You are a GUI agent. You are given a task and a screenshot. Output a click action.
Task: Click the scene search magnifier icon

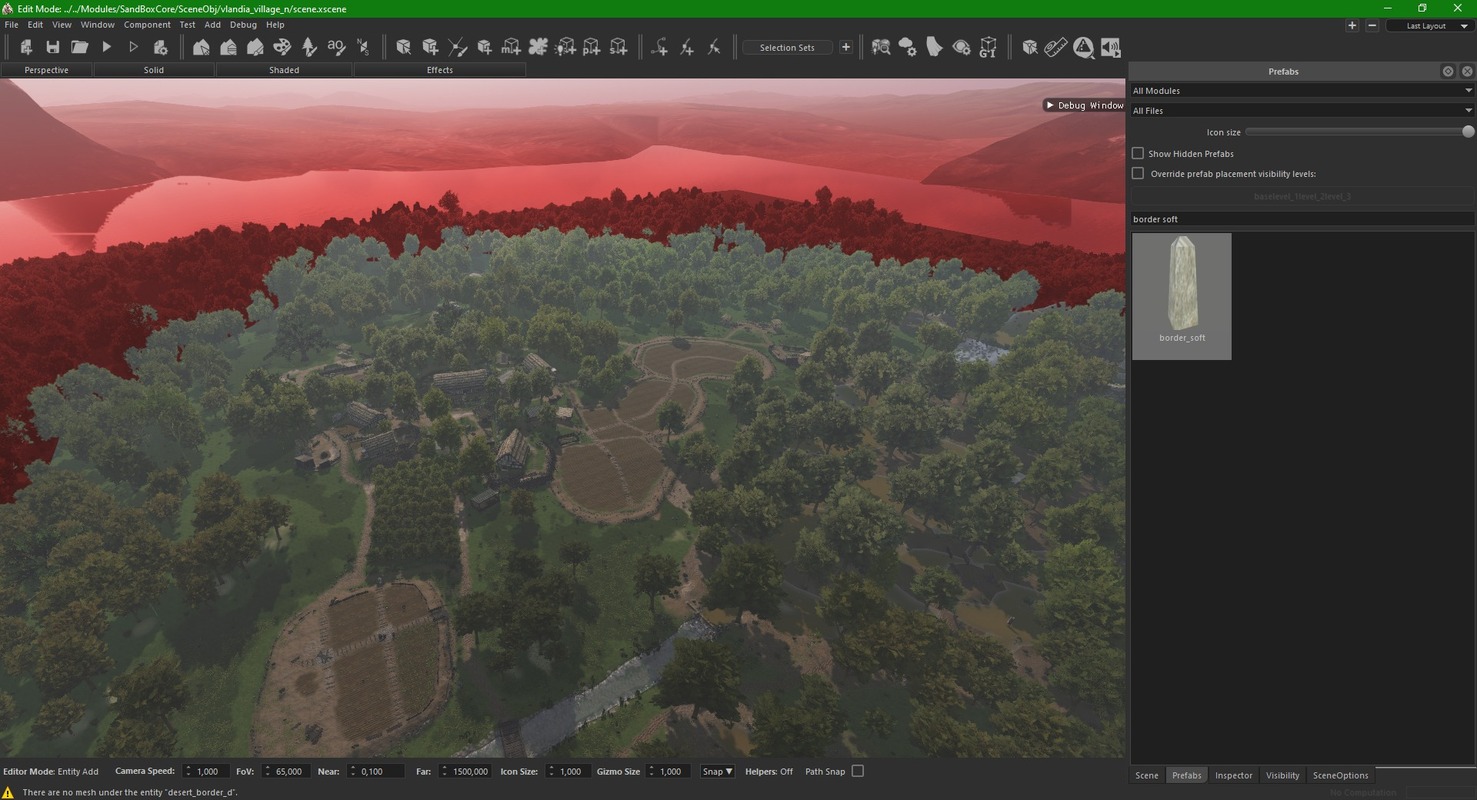(x=881, y=47)
